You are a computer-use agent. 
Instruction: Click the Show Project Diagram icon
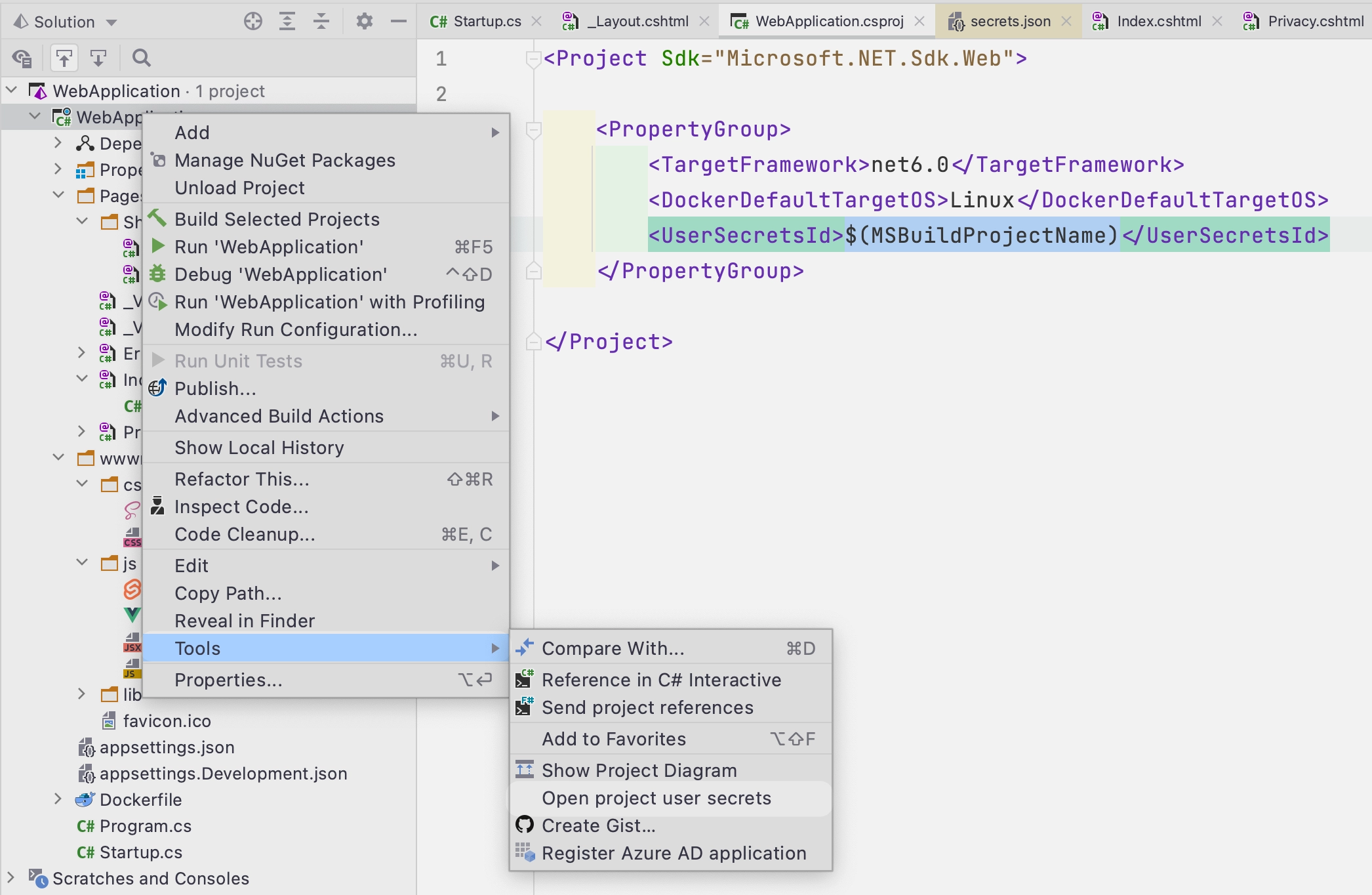525,769
